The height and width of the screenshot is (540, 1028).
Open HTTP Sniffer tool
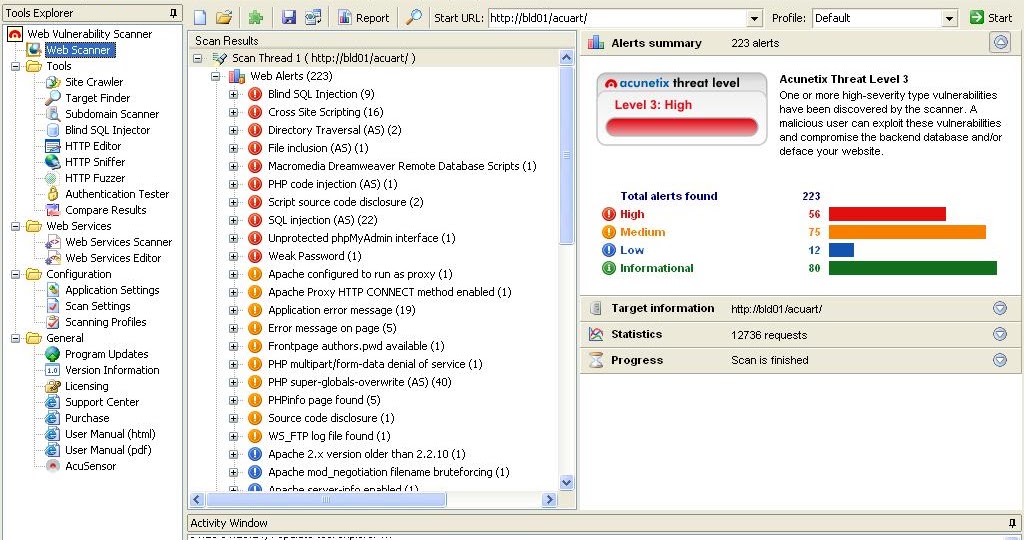94,162
